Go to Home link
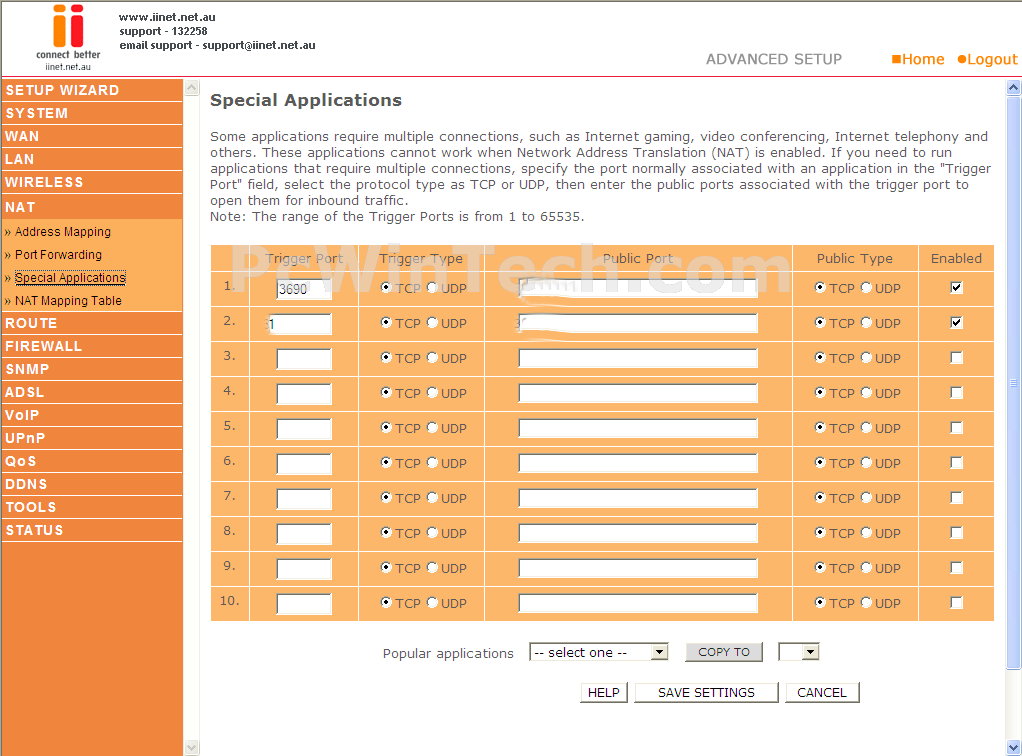The width and height of the screenshot is (1022, 756). point(918,59)
